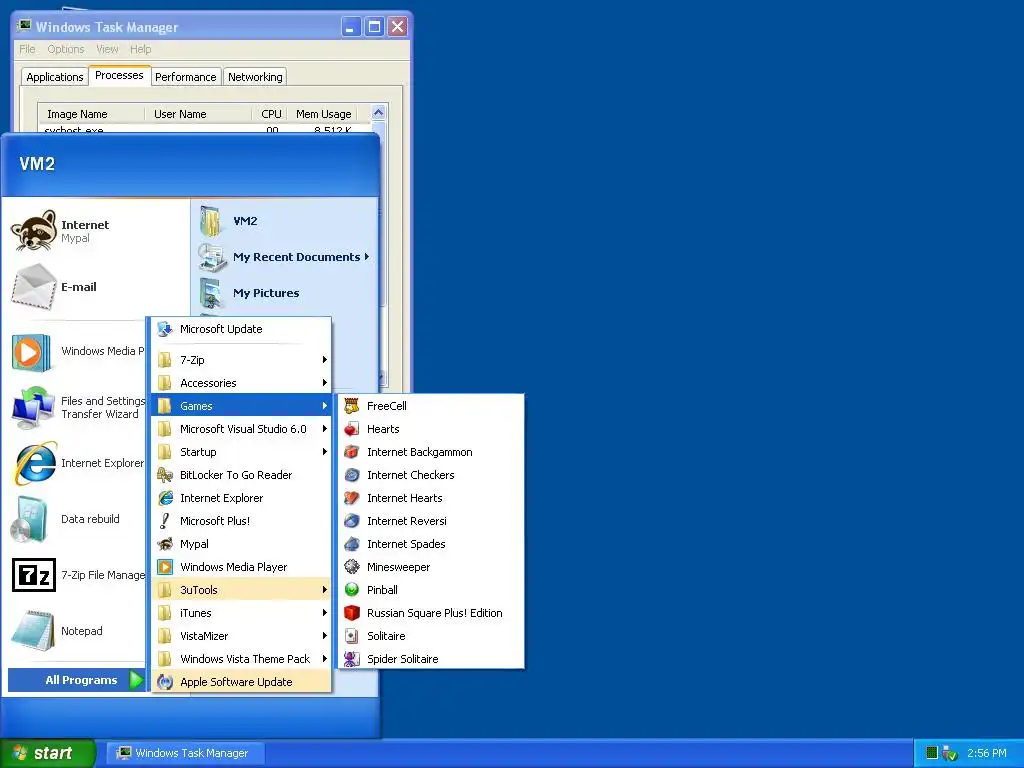
Task: Select Processes tab in Task Manager
Action: click(x=119, y=75)
